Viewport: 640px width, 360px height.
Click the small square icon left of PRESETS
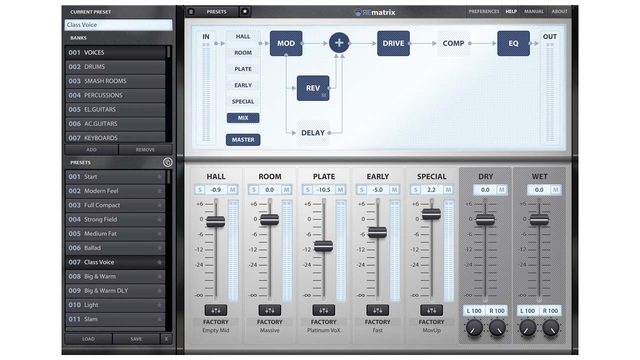[191, 12]
